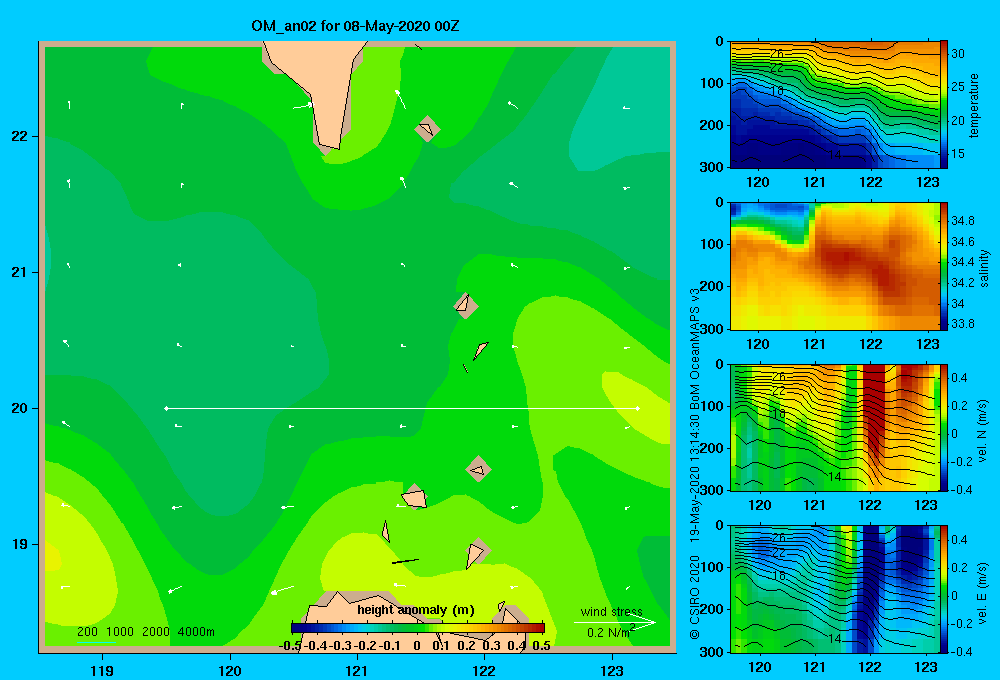Screen dimensions: 1000x680
Task: Click the vertical 'salinity' axis label
Action: click(984, 268)
